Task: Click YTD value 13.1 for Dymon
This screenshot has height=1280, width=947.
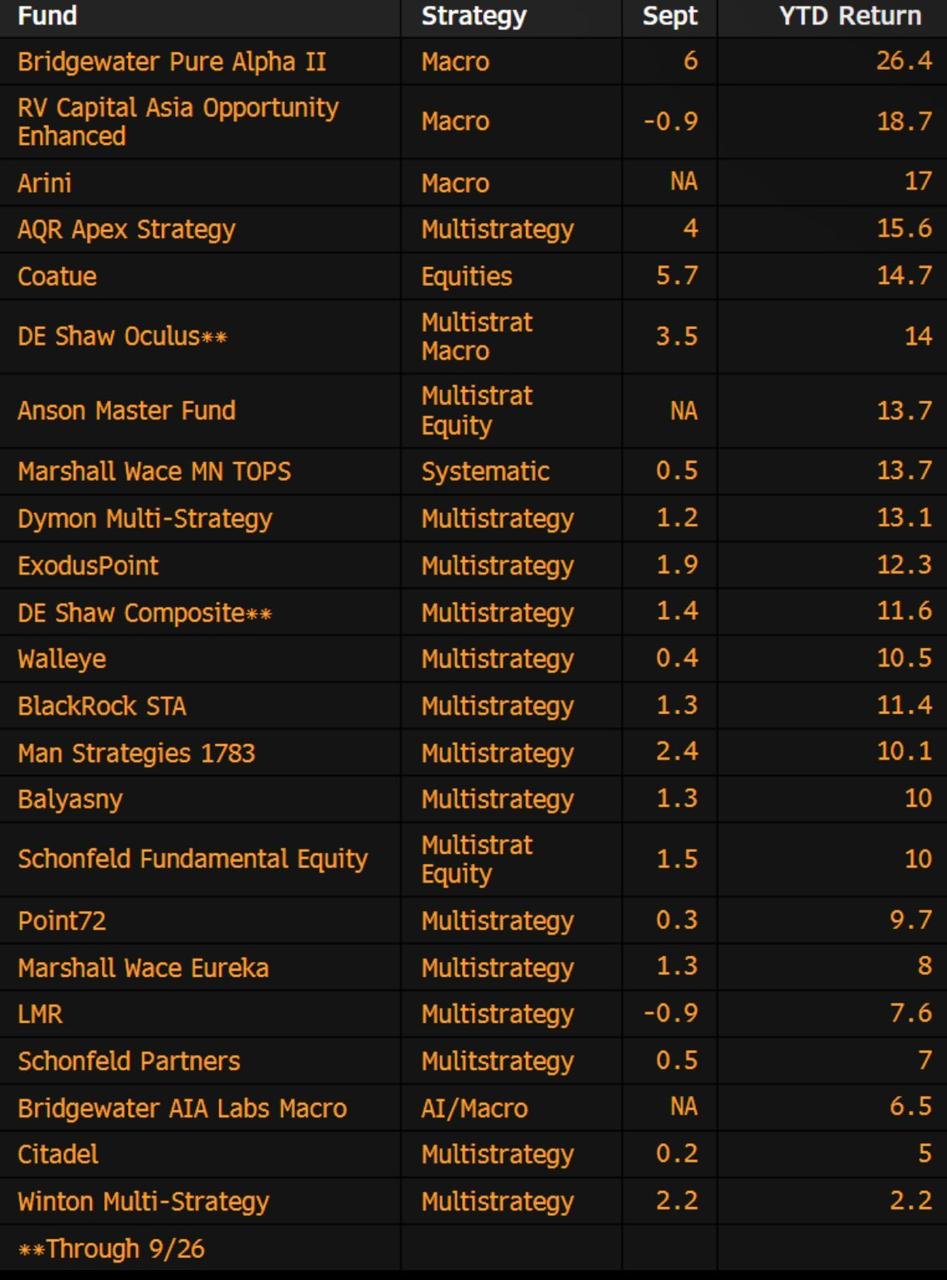Action: coord(904,518)
